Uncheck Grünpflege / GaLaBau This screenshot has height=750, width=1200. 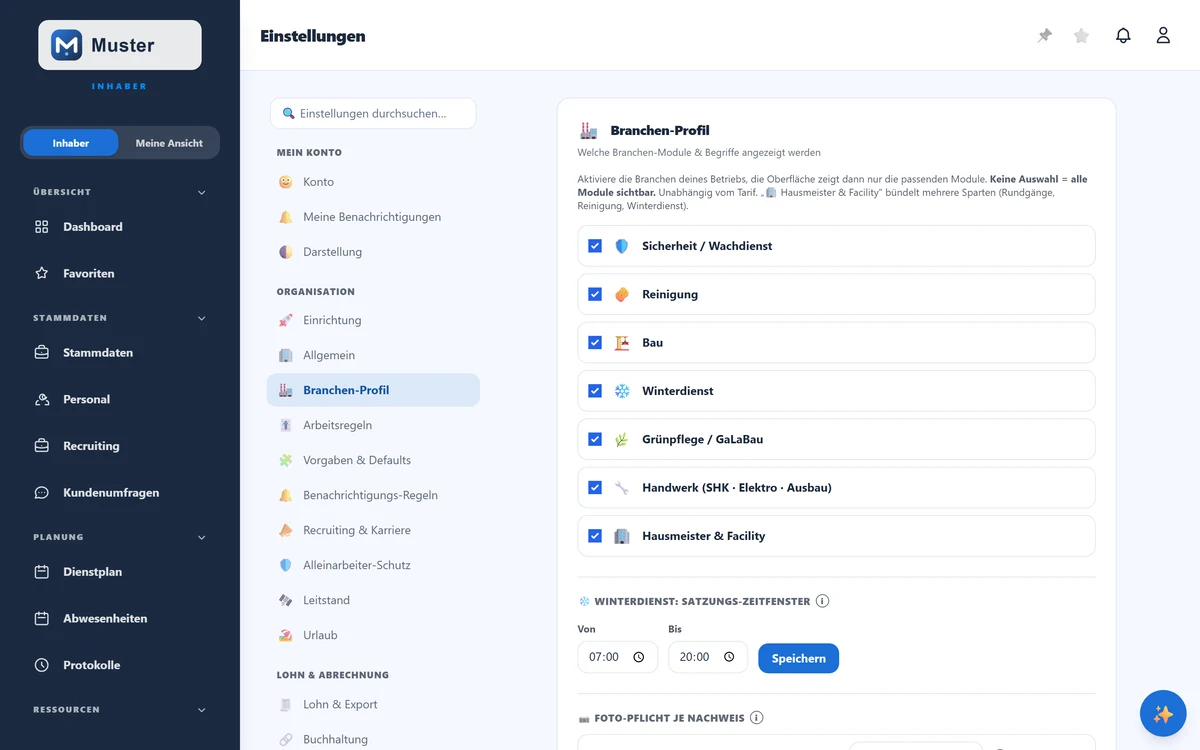pyautogui.click(x=595, y=439)
